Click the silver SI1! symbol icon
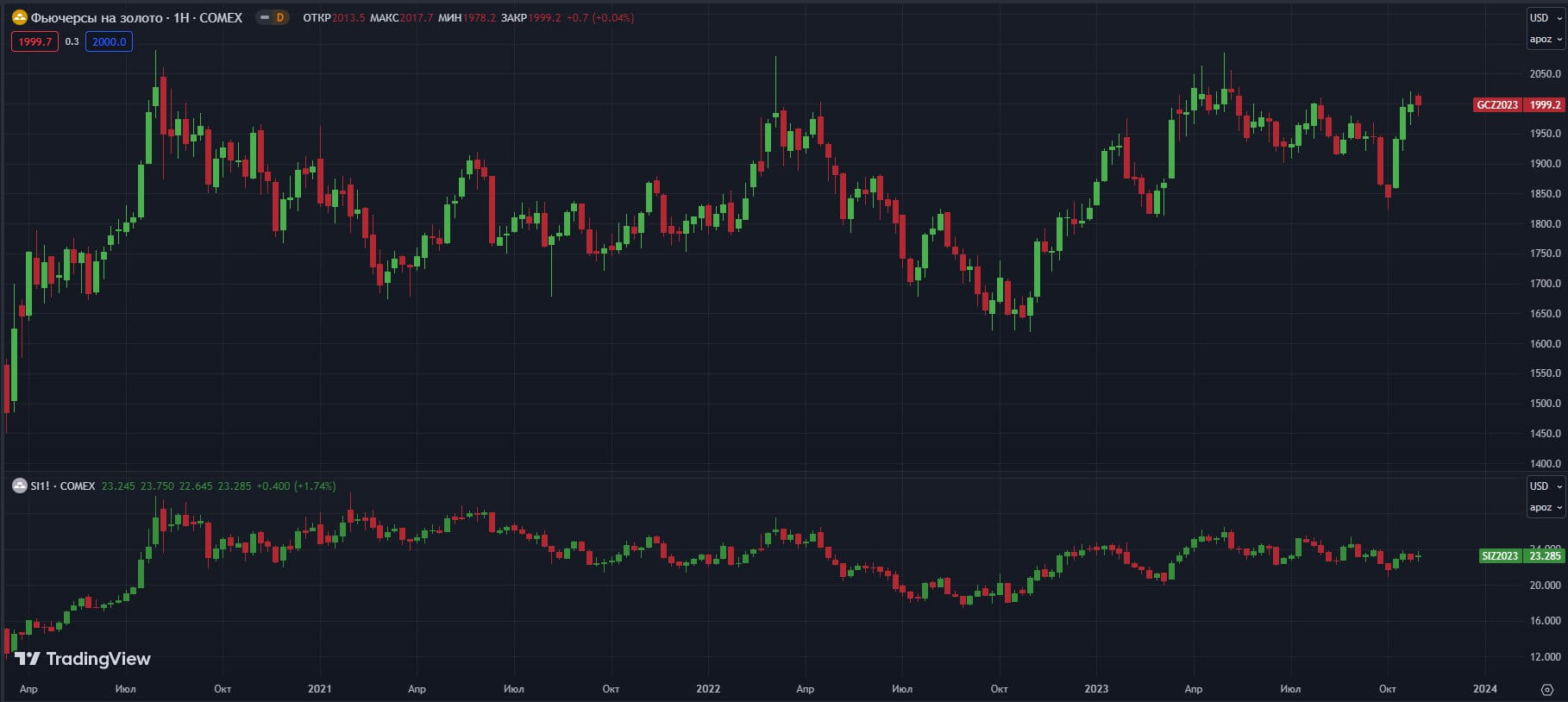Viewport: 1568px width, 702px height. [19, 486]
